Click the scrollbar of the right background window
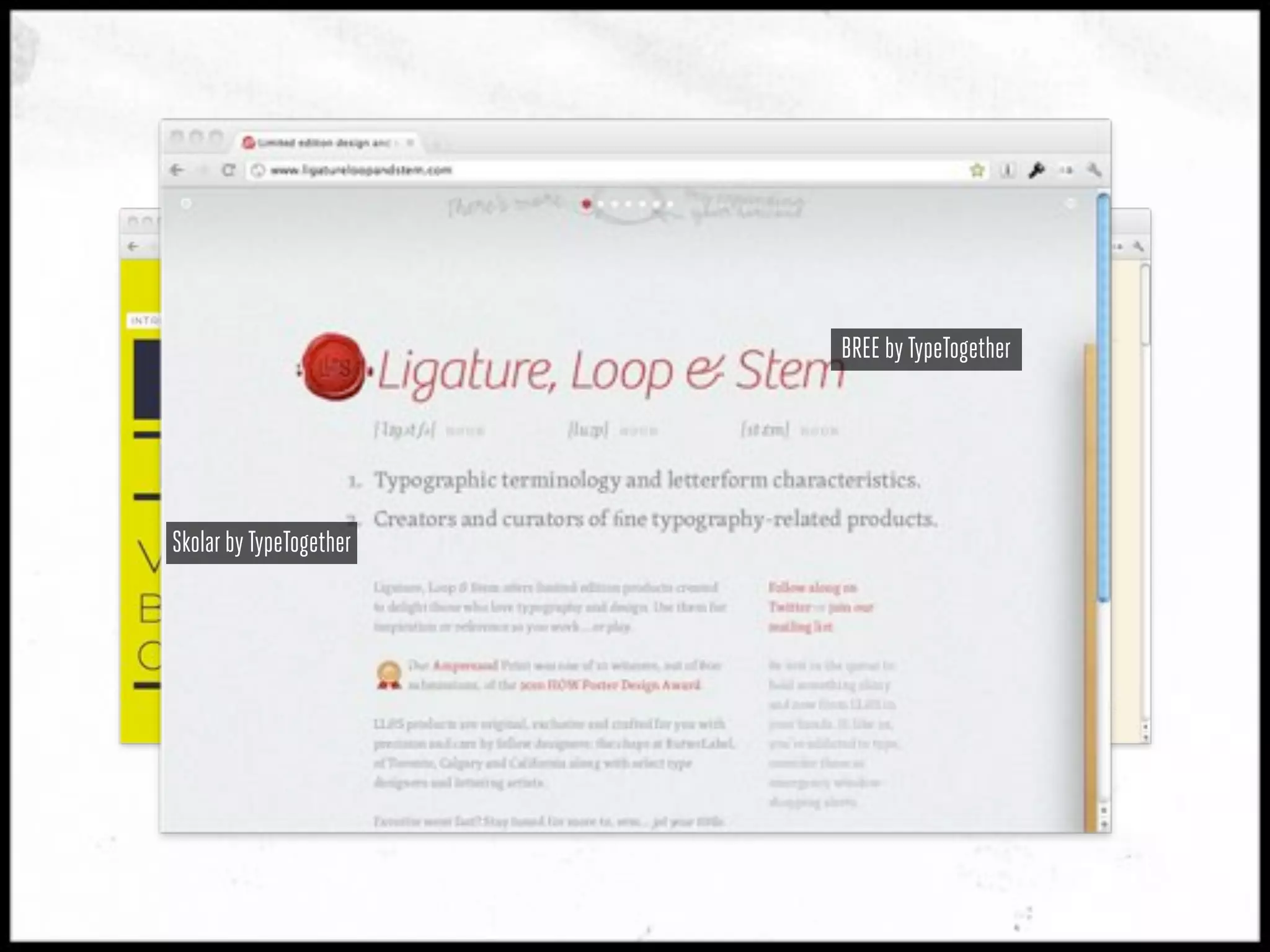This screenshot has width=1270, height=952. coord(1145,304)
